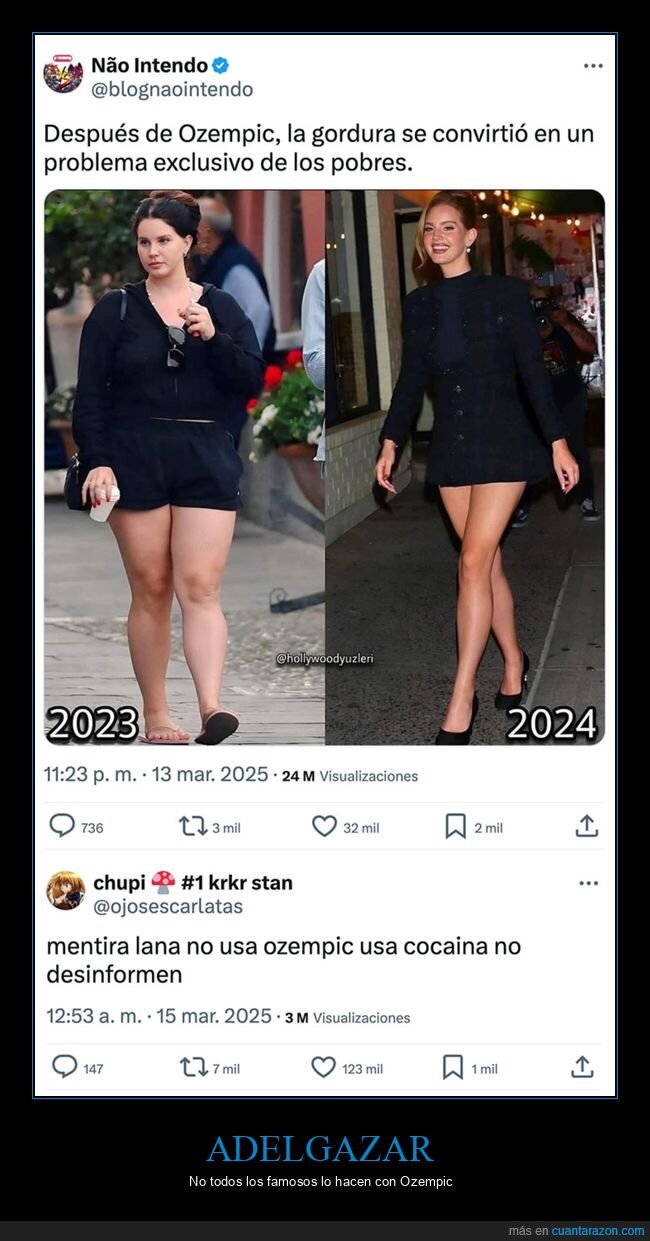The image size is (650, 1241).
Task: Open the 11:23 p. m. 13 mar. 2025 timestamp
Action: pyautogui.click(x=156, y=775)
